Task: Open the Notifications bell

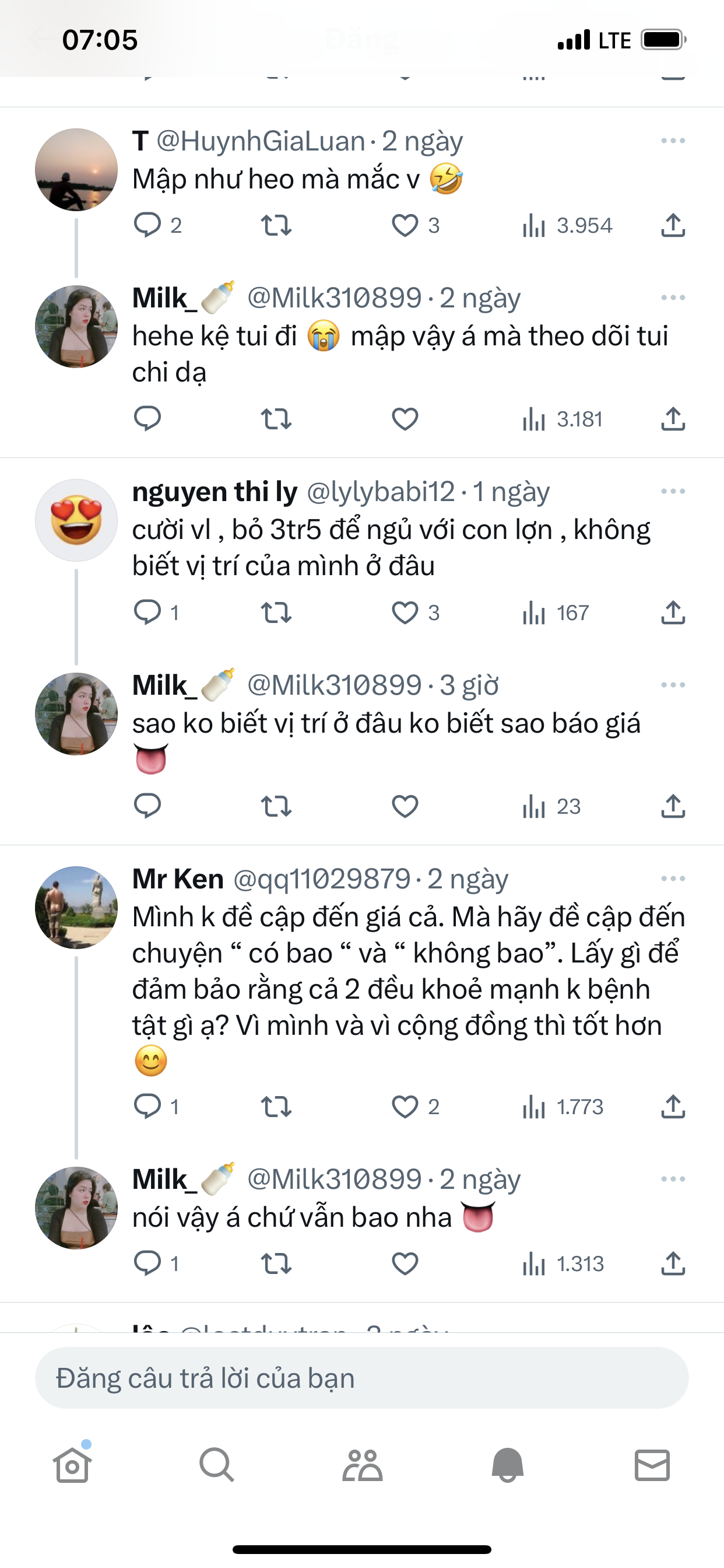Action: [507, 1465]
